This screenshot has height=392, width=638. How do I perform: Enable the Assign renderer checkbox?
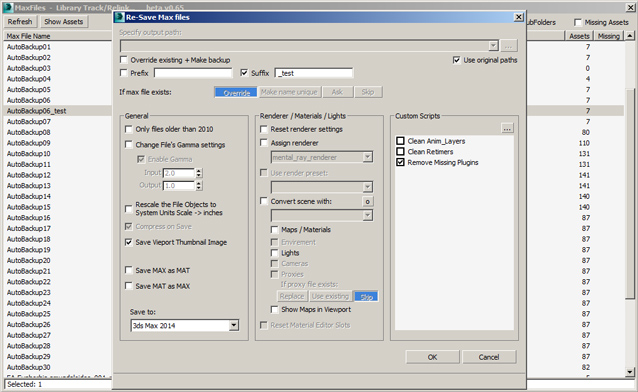(x=264, y=143)
